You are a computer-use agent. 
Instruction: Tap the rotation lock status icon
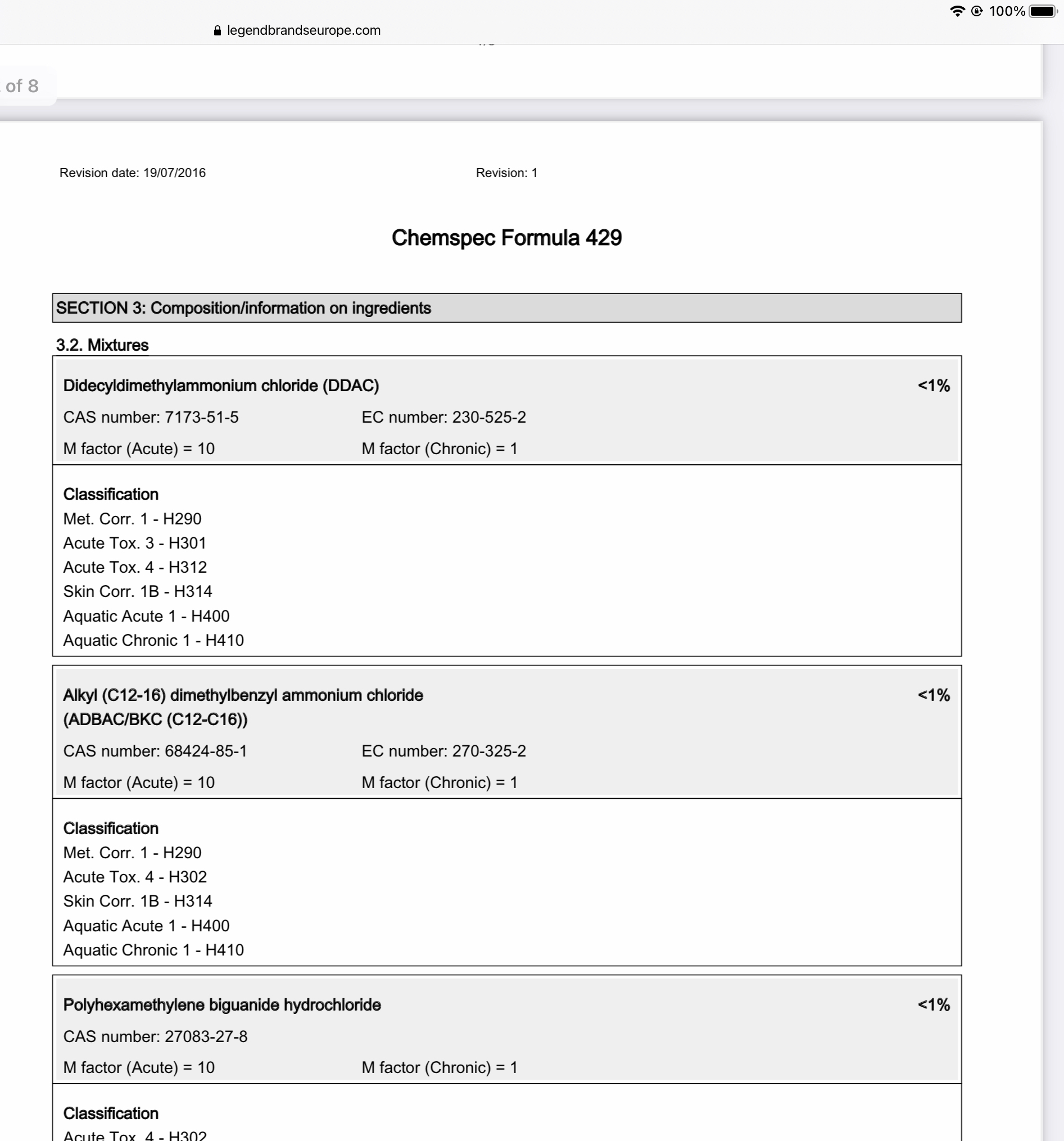(977, 11)
